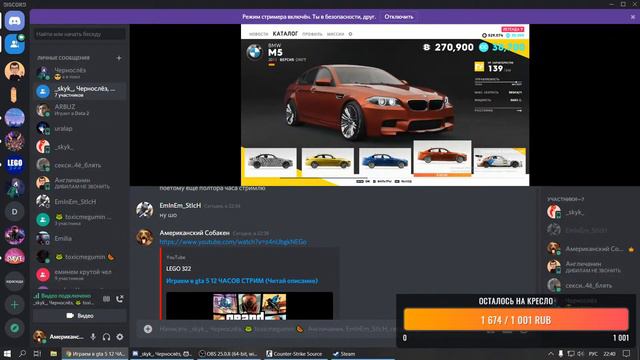Select the silver BMW M5 thumbnail
Screen dimensions: 640x360
pos(271,162)
